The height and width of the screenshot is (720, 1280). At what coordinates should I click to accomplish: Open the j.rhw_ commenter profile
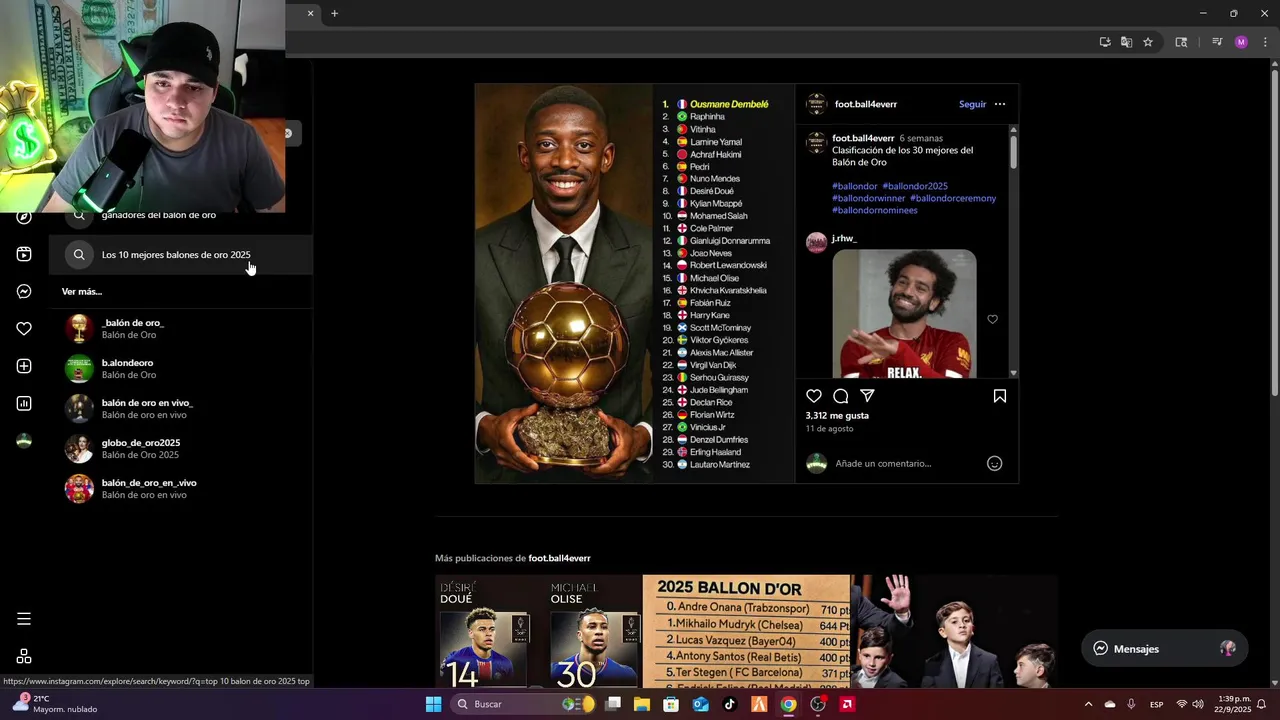(x=845, y=238)
